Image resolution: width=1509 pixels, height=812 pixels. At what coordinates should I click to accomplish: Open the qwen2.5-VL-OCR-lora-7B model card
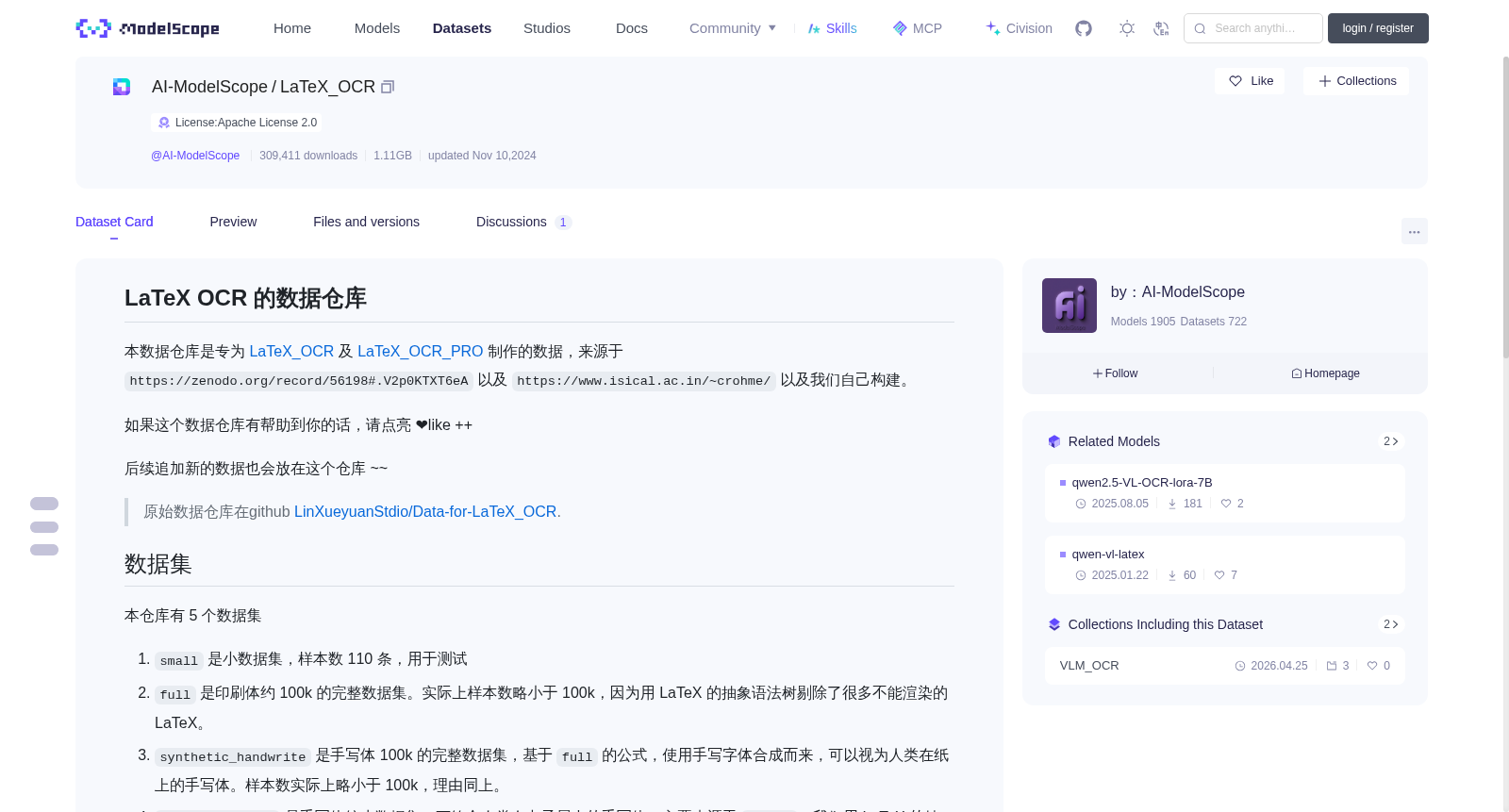(1224, 492)
